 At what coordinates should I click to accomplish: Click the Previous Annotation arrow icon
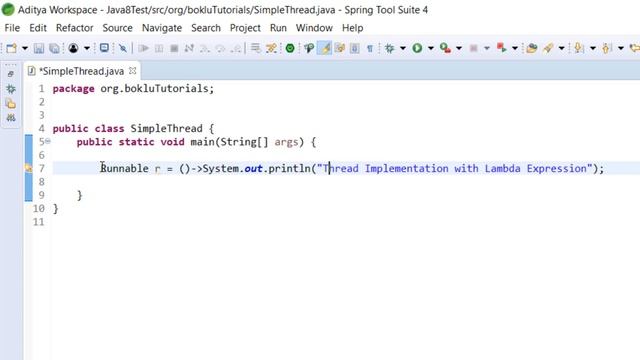tap(607, 49)
